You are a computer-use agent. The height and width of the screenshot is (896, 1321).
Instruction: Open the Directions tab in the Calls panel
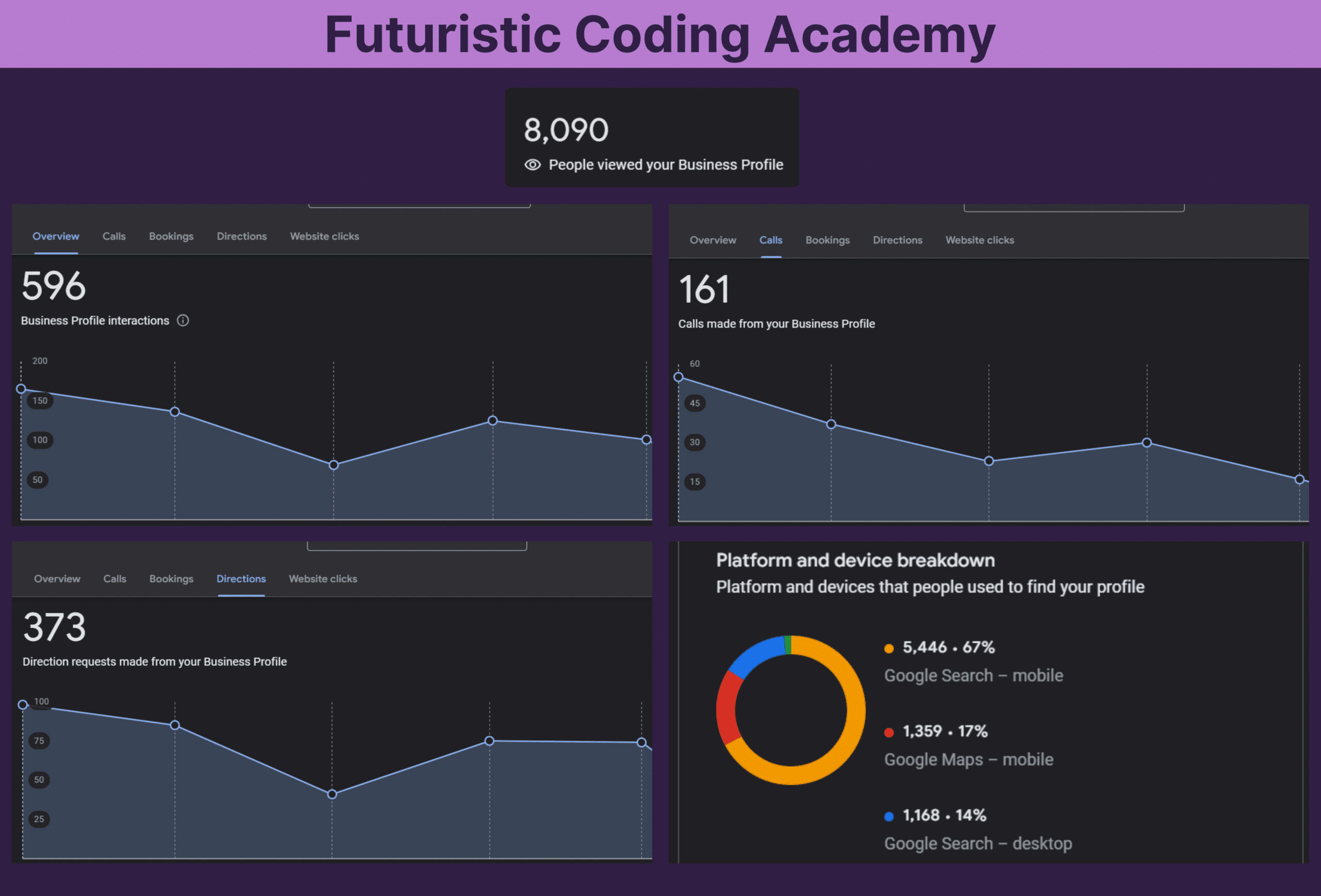coord(897,240)
